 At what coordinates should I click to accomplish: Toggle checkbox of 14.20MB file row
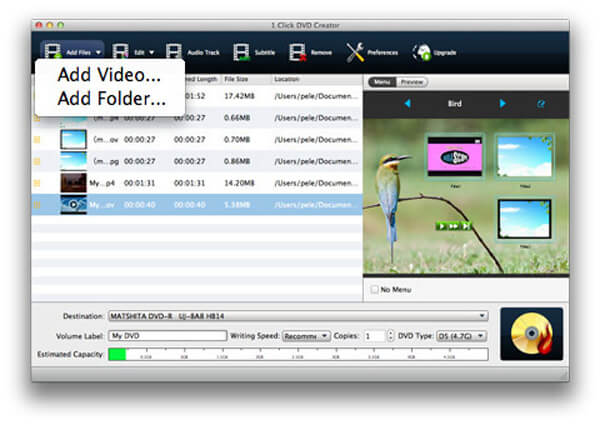[x=37, y=183]
